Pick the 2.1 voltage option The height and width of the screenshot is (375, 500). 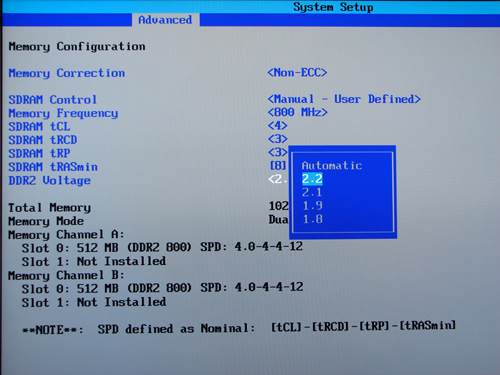312,192
